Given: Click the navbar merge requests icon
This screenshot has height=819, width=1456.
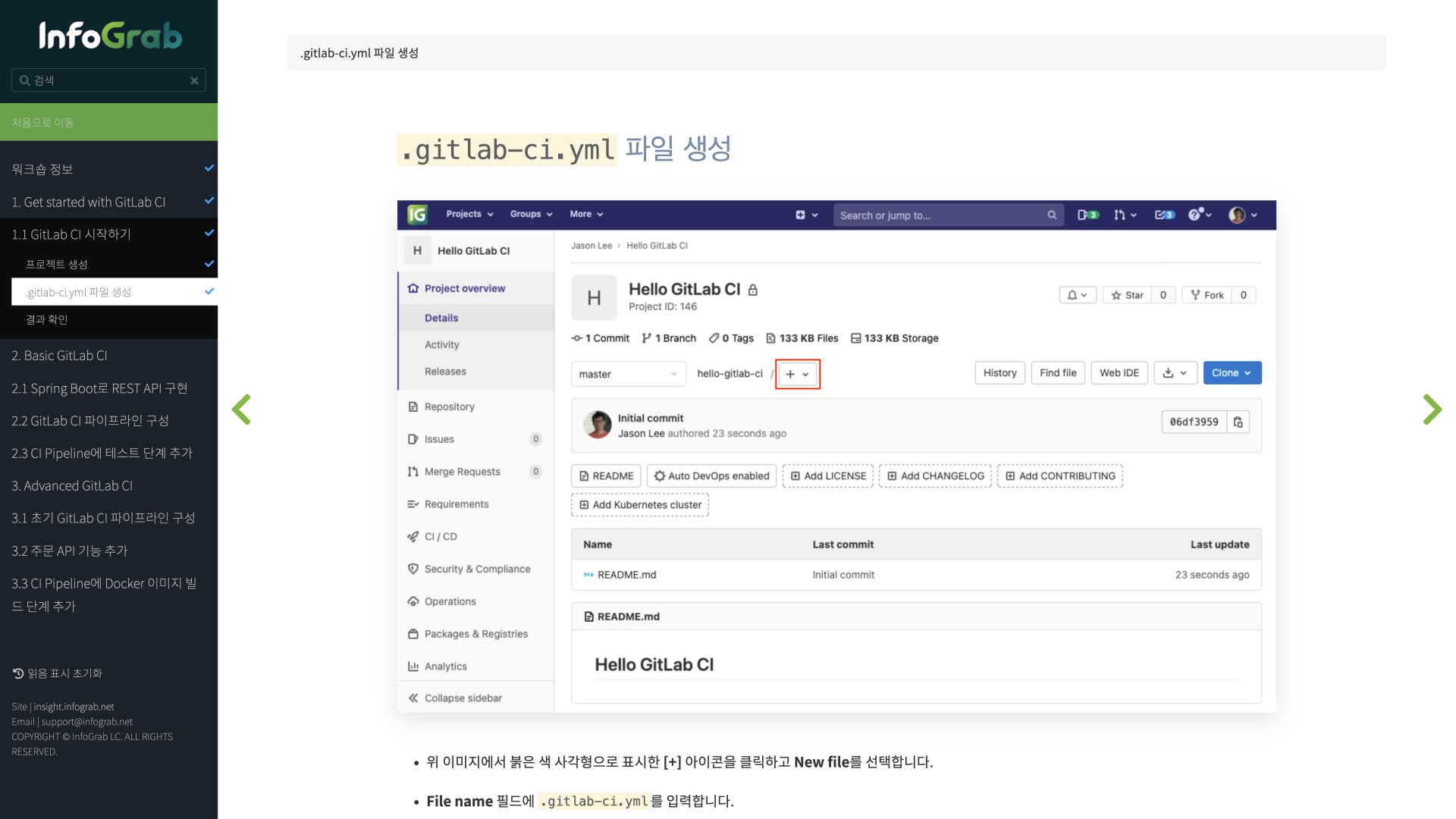Looking at the screenshot, I should click(x=1125, y=215).
